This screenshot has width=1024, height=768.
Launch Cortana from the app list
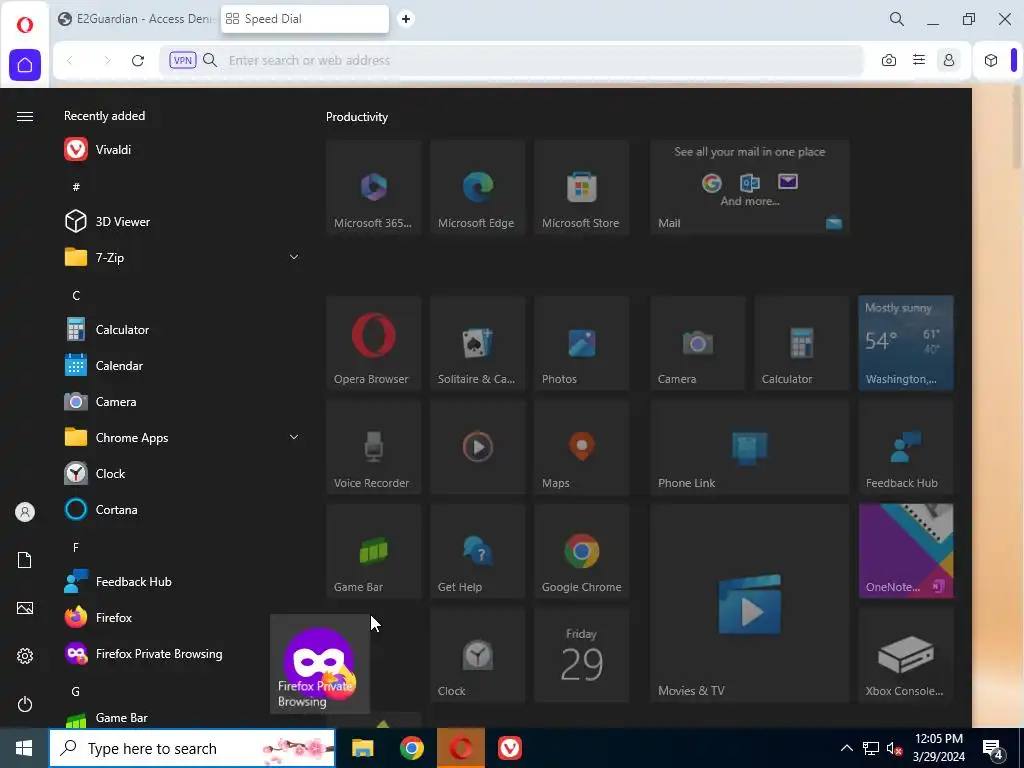click(182, 509)
